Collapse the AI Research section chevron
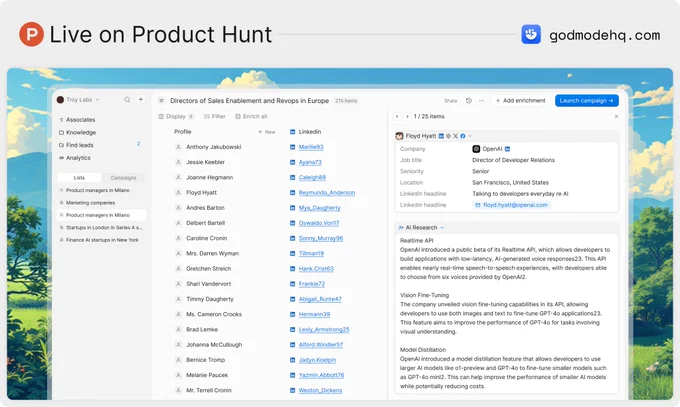Viewport: 680px width, 407px height. (x=442, y=227)
